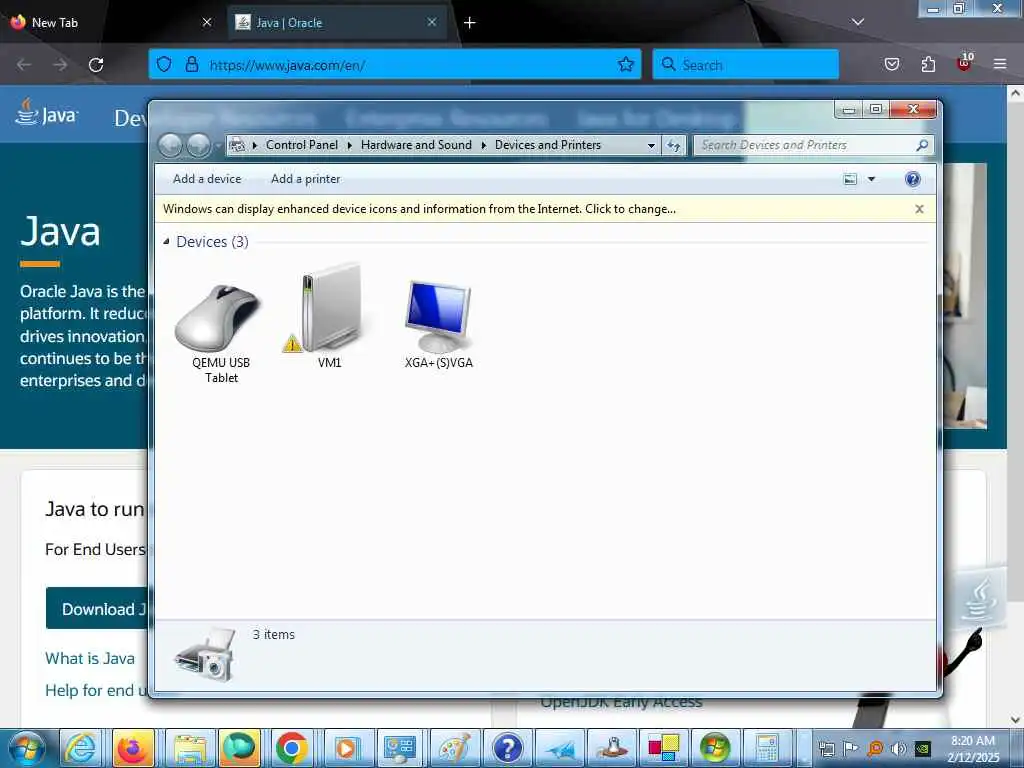
Task: Click the change view icon in toolbar
Action: pos(850,179)
